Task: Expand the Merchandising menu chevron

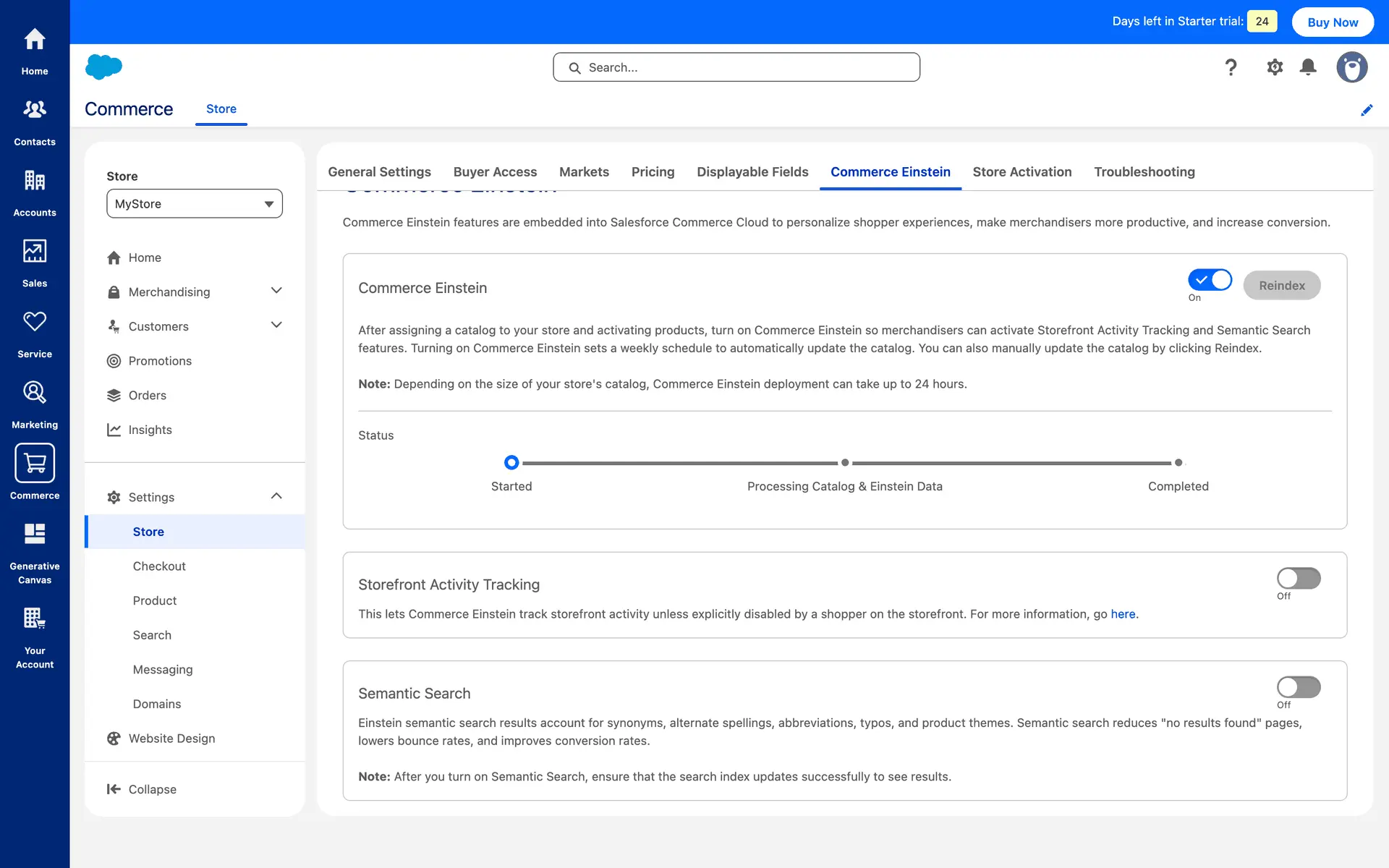Action: coord(276,291)
